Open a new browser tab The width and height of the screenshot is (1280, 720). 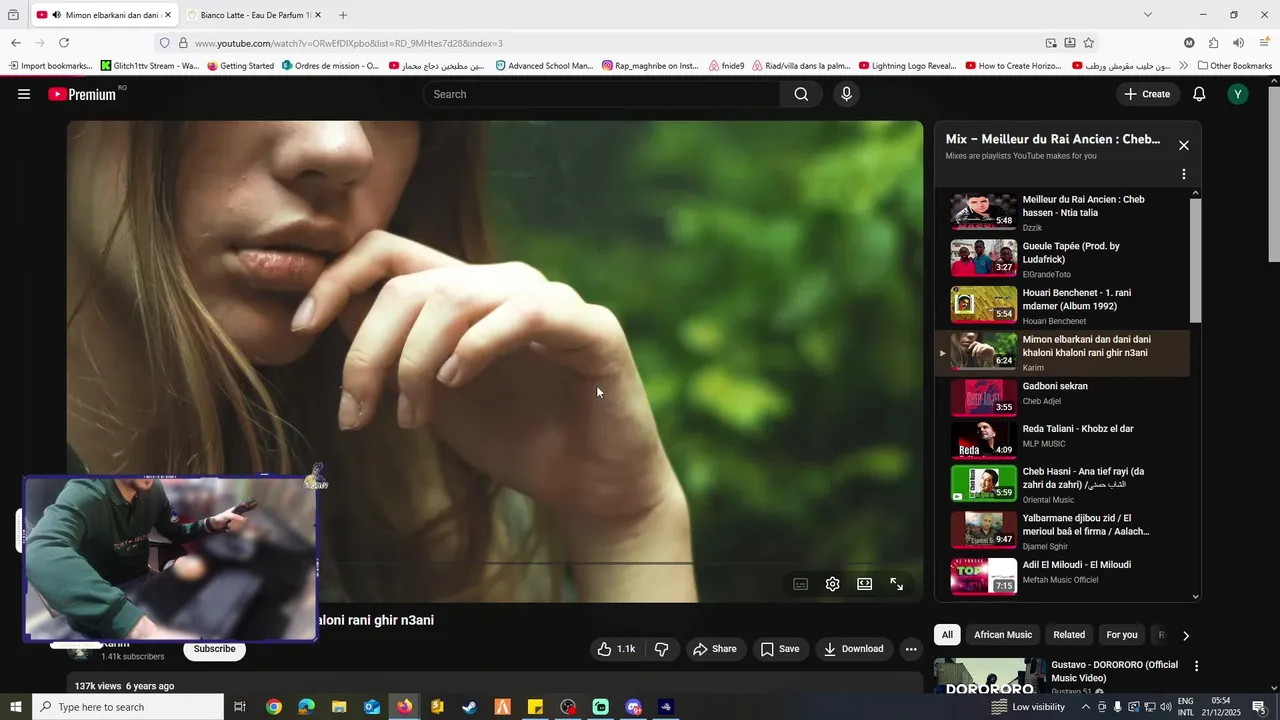click(343, 15)
